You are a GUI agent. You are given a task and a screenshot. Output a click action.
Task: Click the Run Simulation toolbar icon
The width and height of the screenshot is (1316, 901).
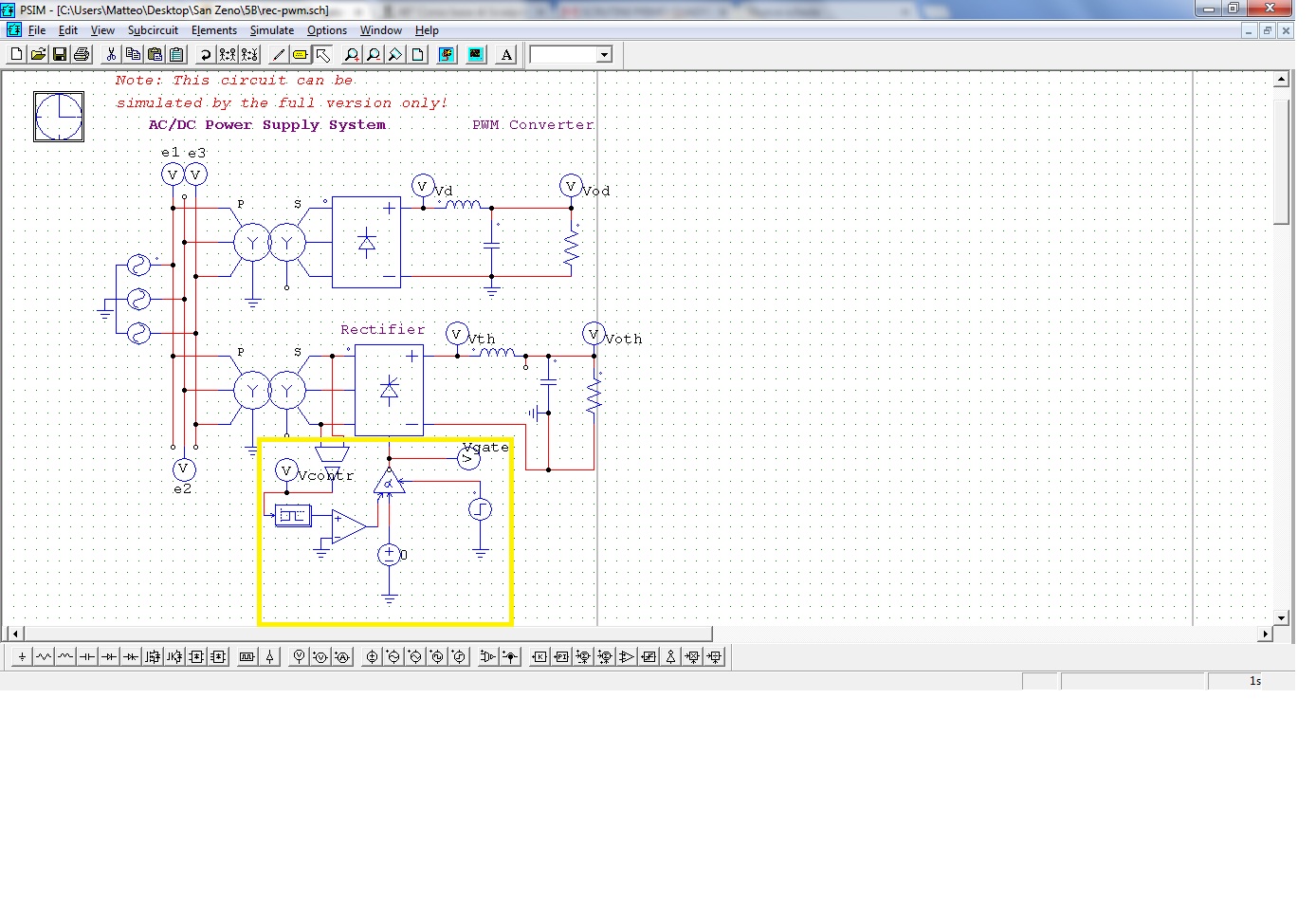click(447, 55)
